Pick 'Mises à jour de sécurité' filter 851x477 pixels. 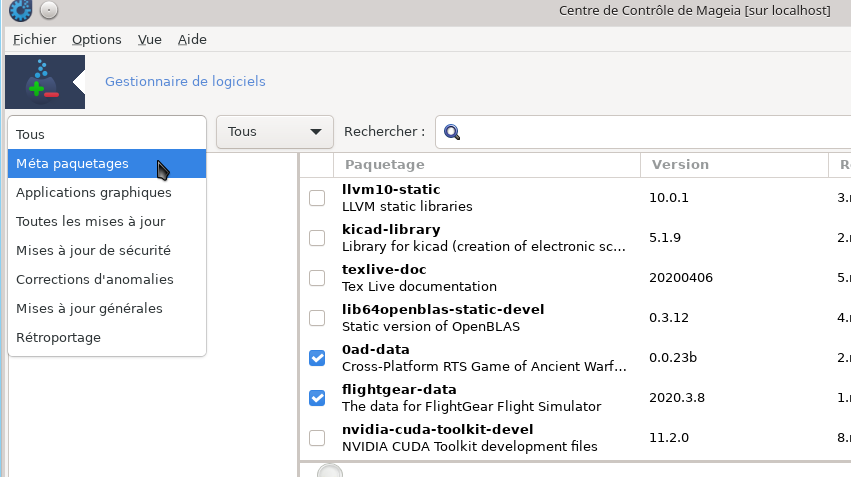(x=107, y=250)
